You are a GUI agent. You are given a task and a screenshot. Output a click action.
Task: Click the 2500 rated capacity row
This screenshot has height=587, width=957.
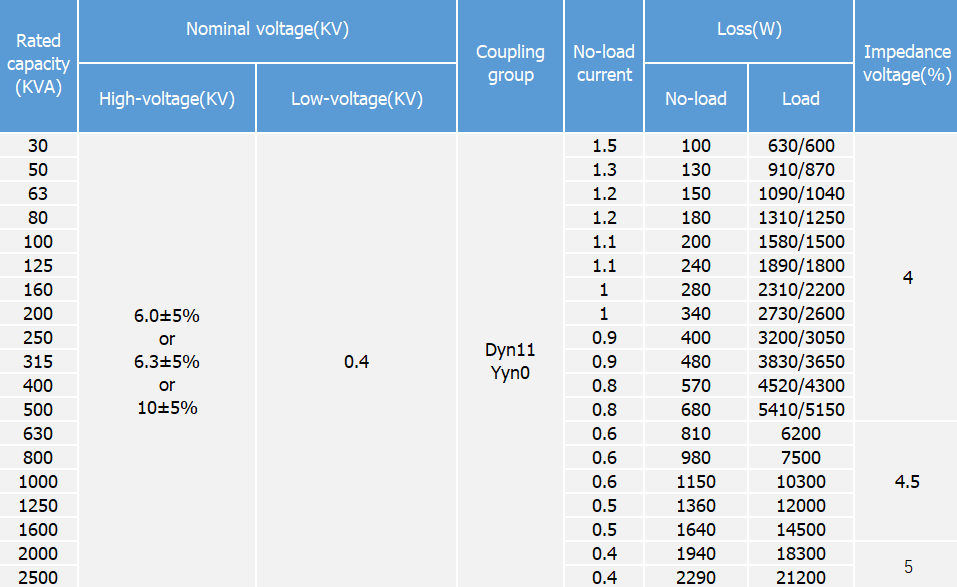point(38,577)
